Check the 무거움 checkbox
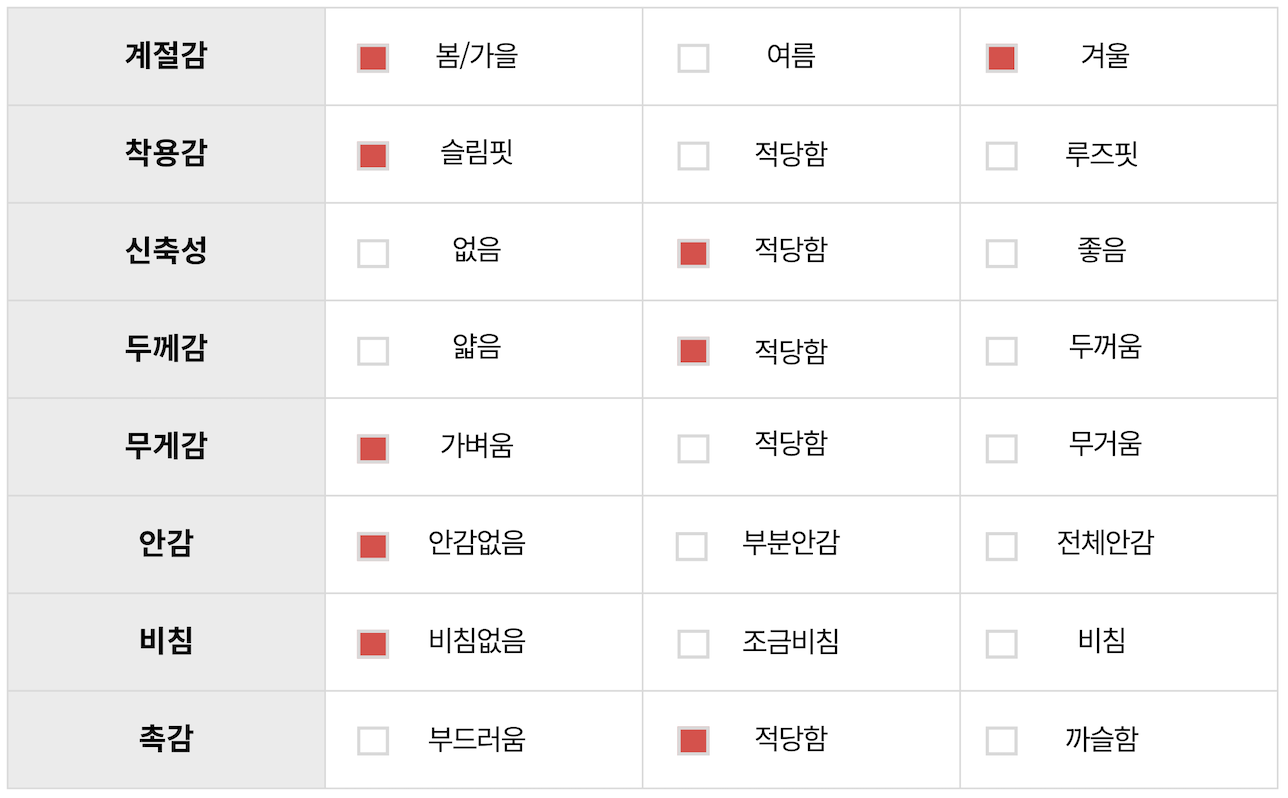 point(1001,448)
